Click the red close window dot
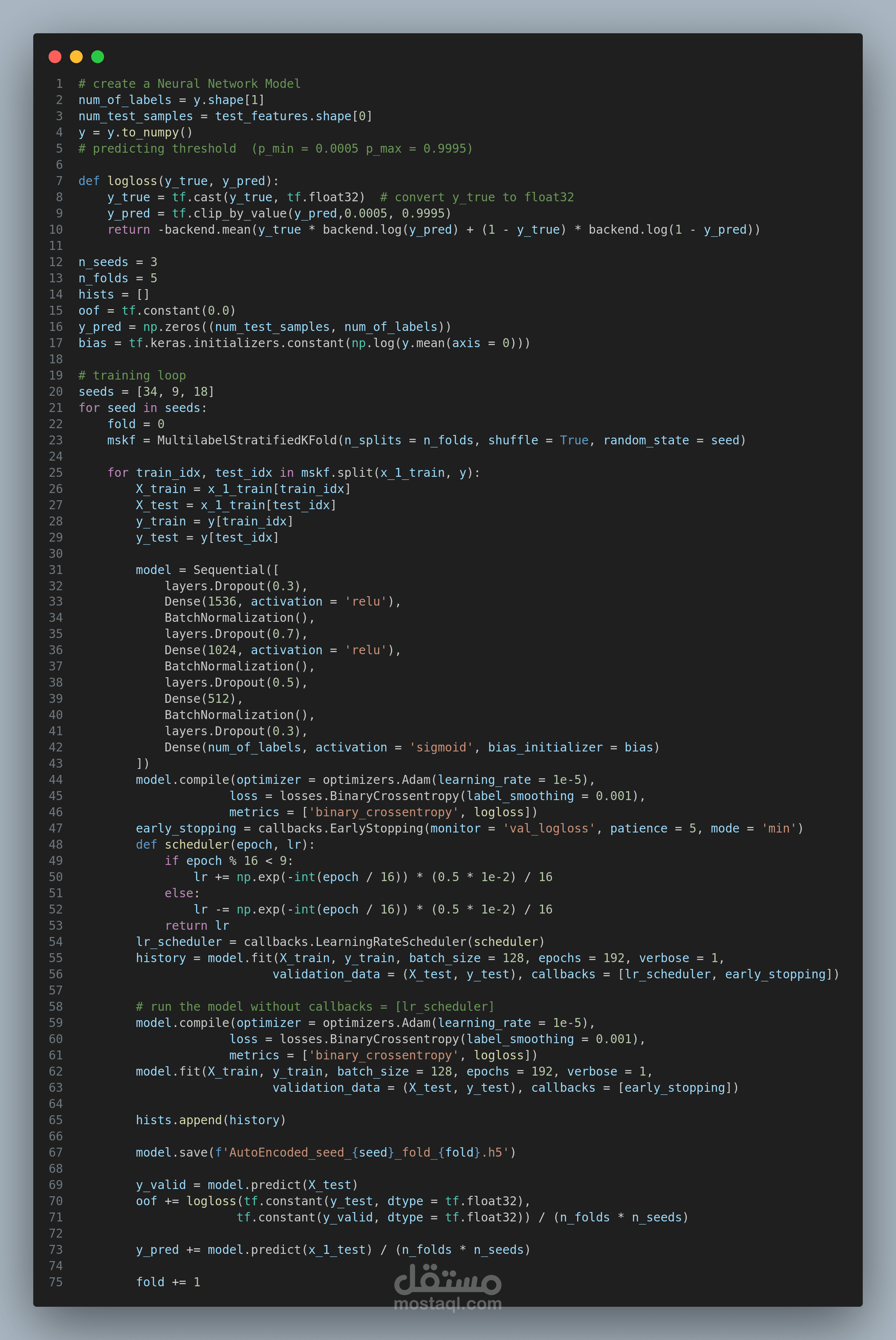 [x=55, y=57]
